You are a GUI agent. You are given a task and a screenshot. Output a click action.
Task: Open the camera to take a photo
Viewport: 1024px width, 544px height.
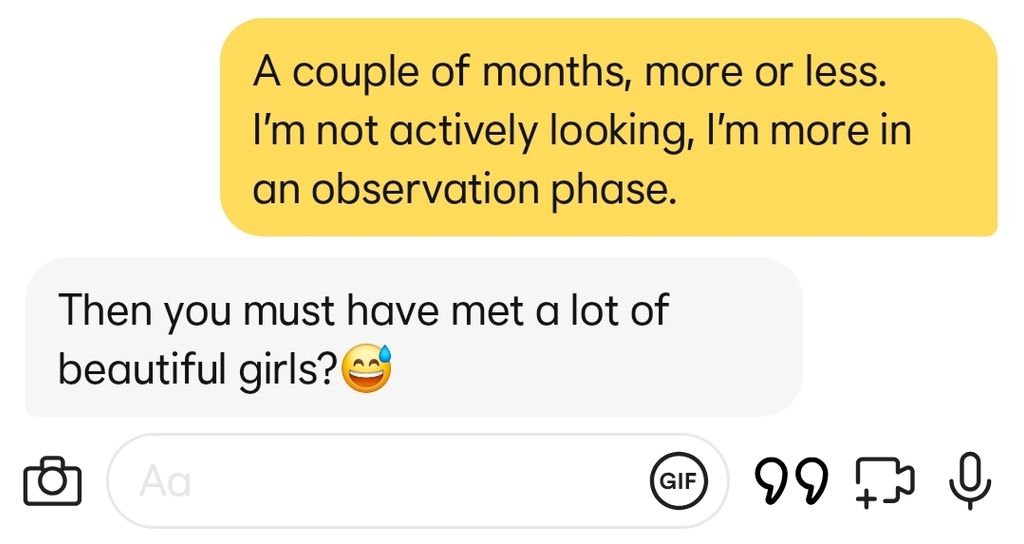point(51,481)
